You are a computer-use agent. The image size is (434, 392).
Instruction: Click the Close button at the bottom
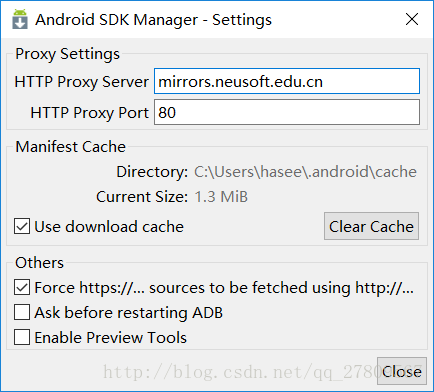pos(402,371)
